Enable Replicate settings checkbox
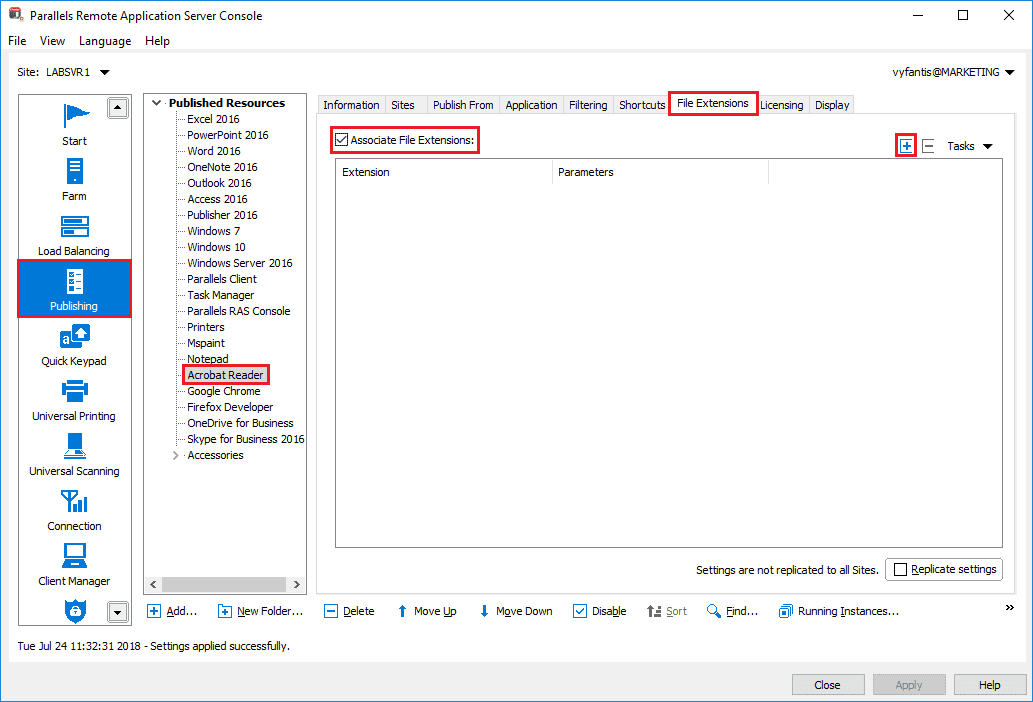 click(x=901, y=569)
